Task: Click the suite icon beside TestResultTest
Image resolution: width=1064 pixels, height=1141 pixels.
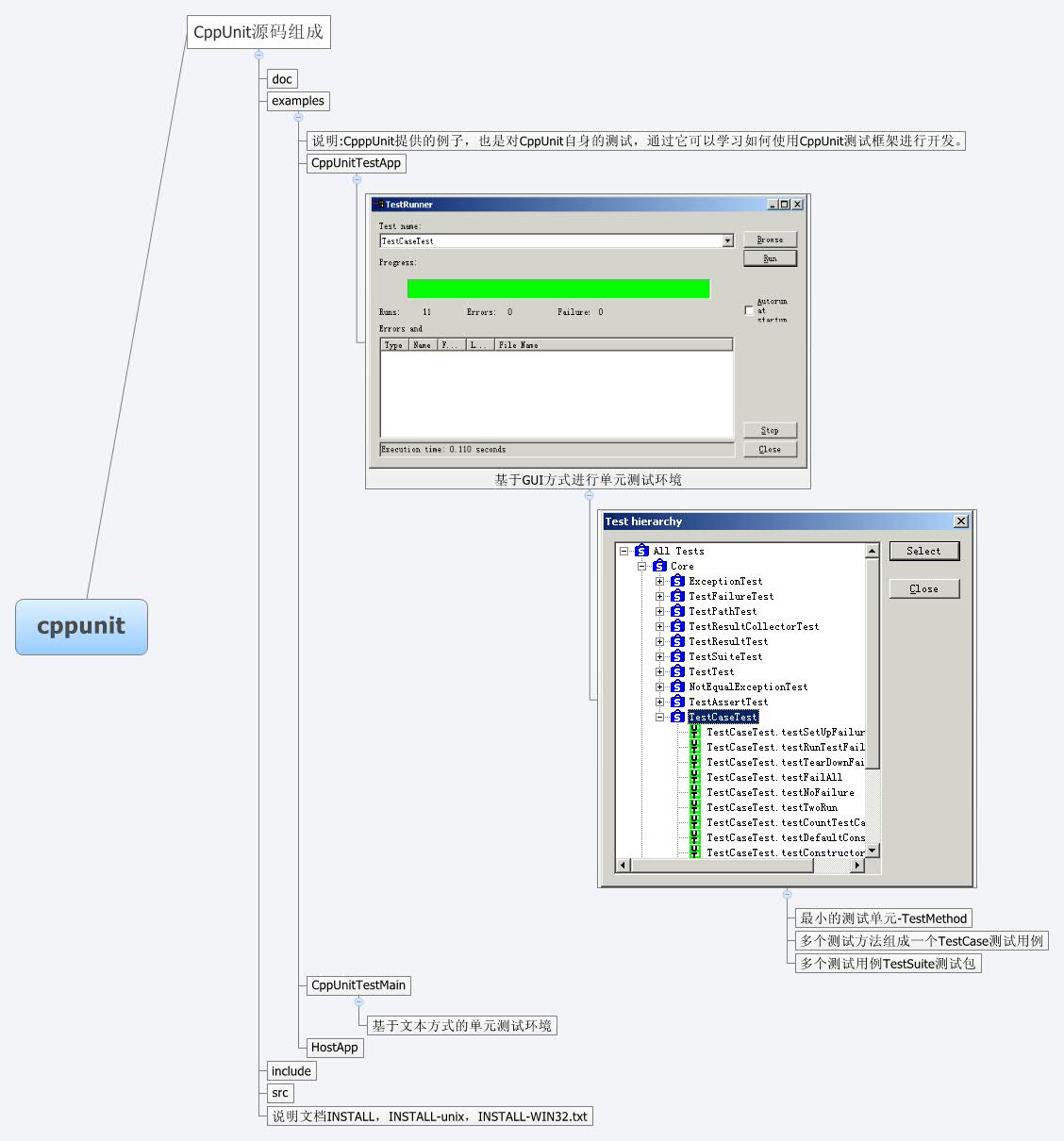Action: [x=677, y=641]
